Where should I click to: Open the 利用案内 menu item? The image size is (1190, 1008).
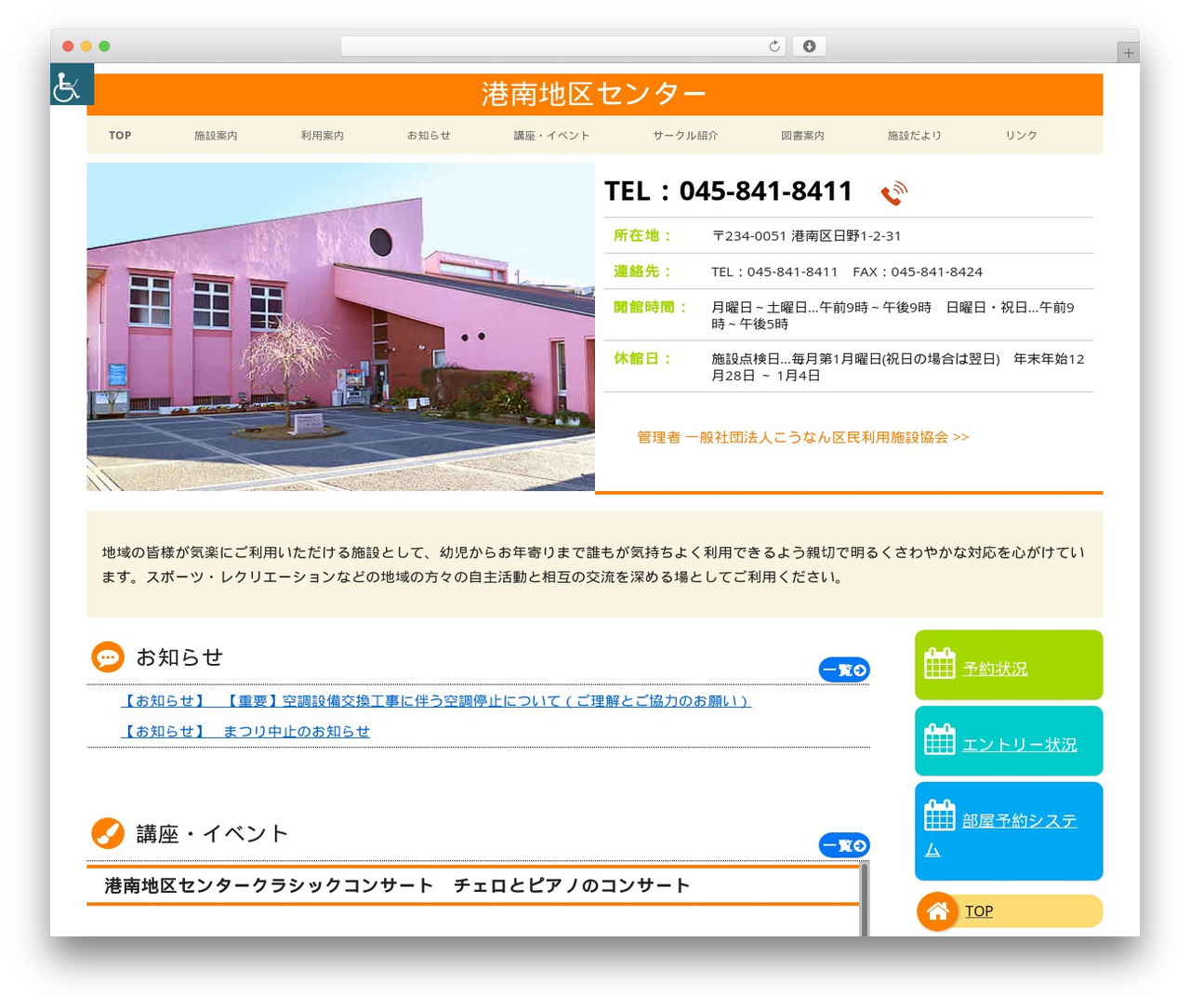pyautogui.click(x=322, y=136)
